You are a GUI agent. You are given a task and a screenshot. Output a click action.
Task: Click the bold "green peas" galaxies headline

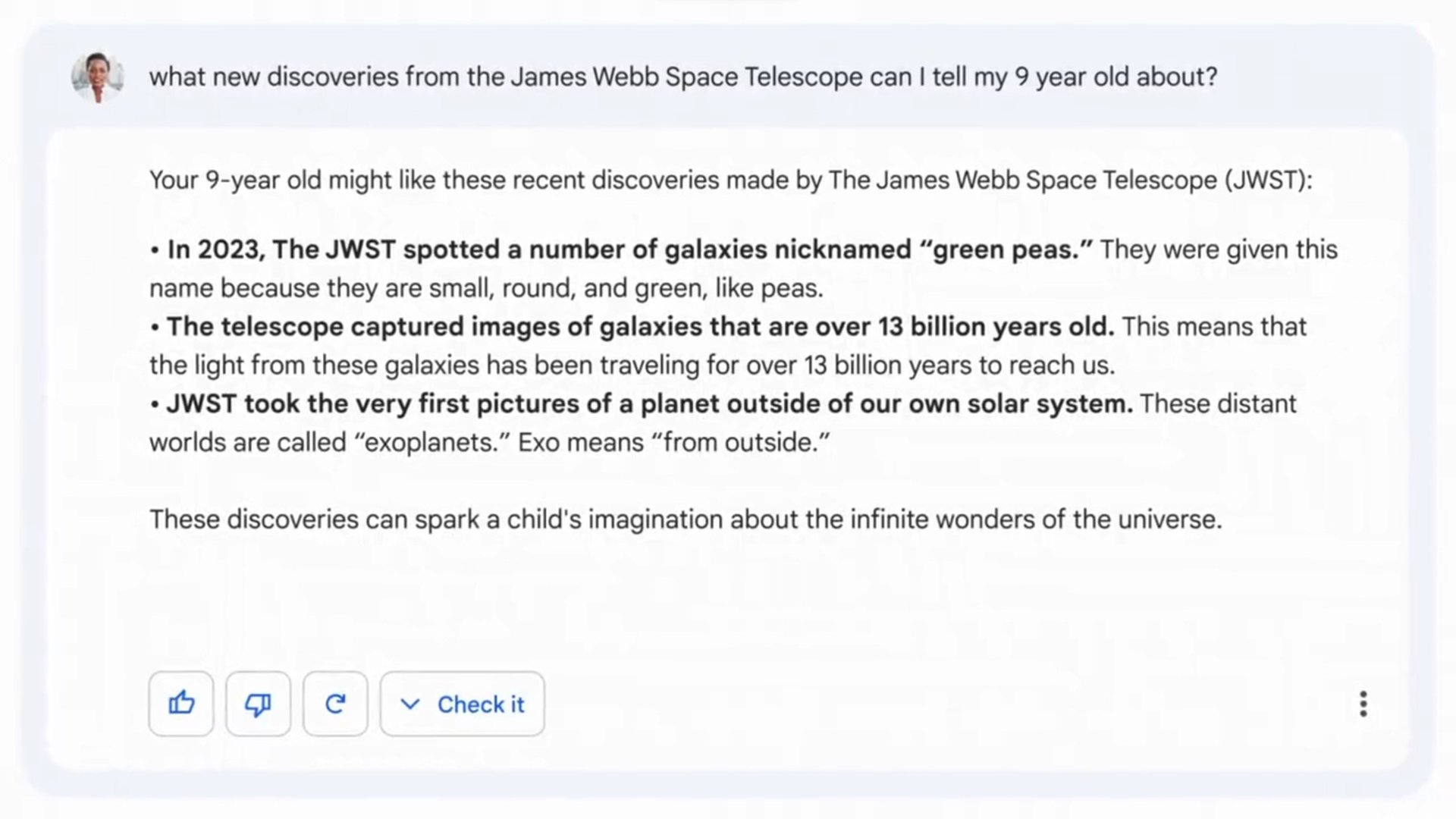click(x=629, y=249)
